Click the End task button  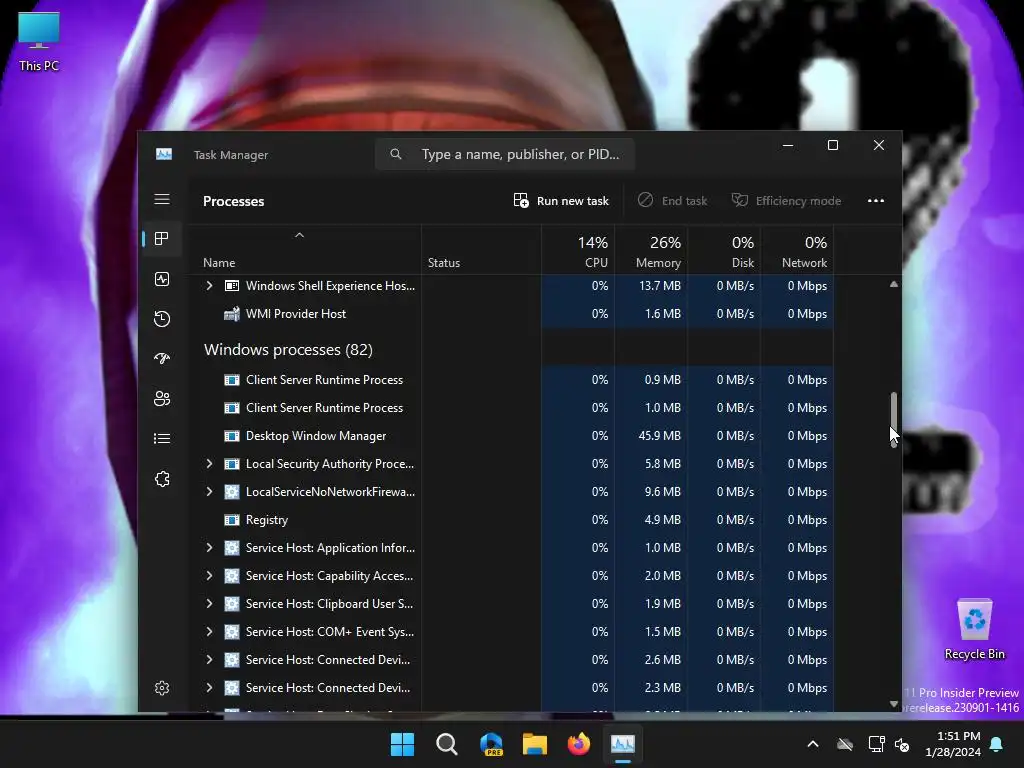coord(673,200)
